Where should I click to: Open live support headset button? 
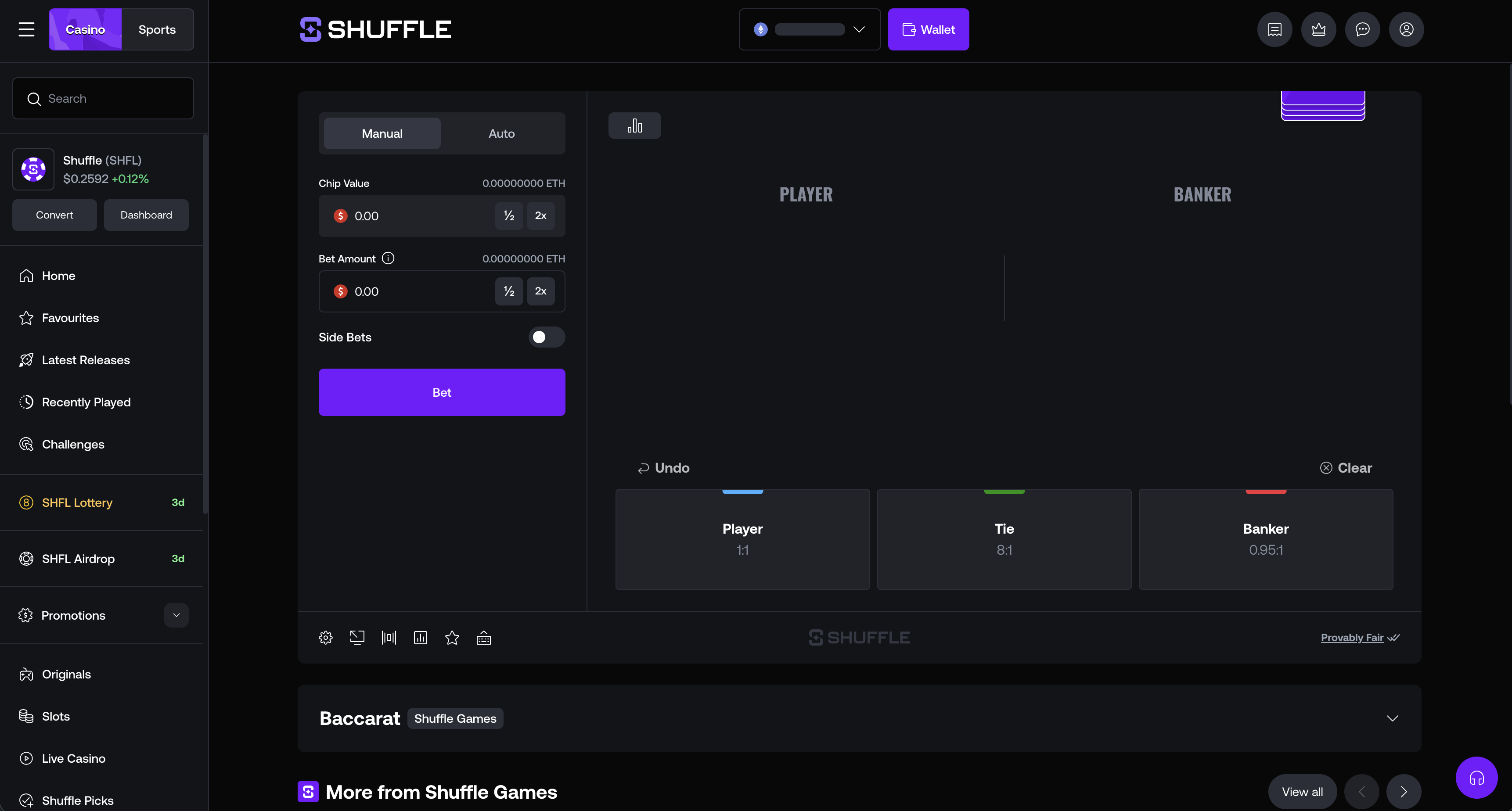(1477, 778)
